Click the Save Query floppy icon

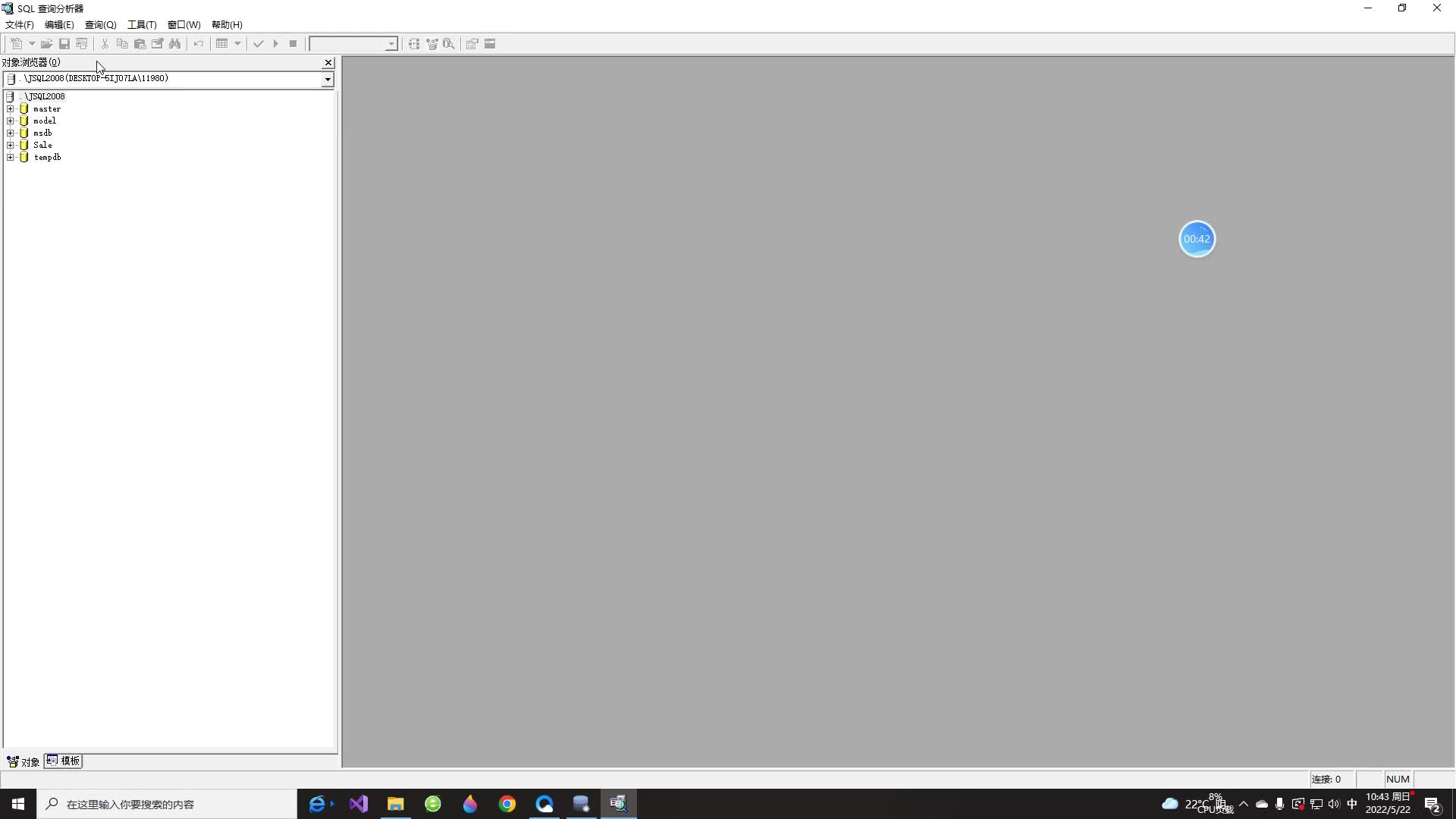coord(64,44)
